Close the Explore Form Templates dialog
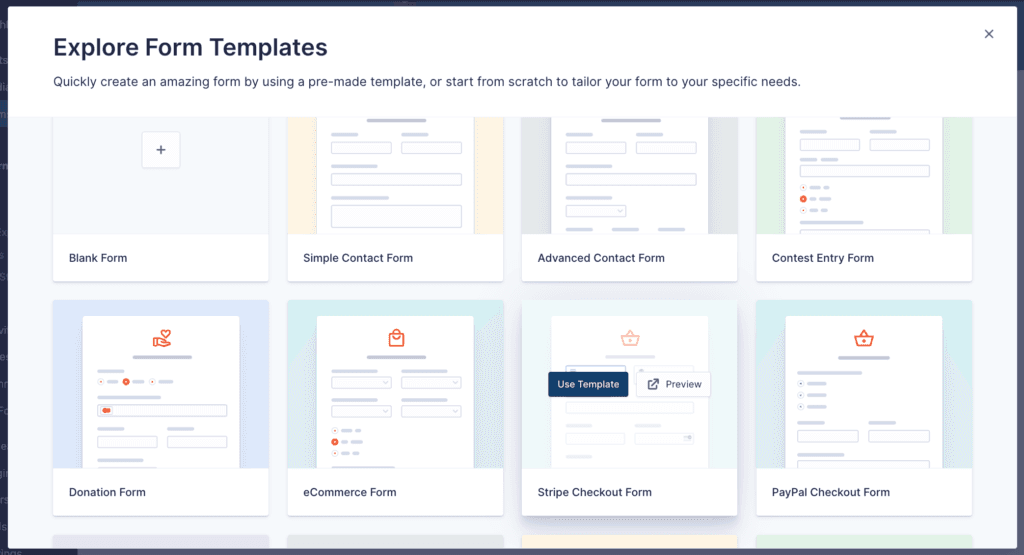This screenshot has height=555, width=1024. [989, 34]
